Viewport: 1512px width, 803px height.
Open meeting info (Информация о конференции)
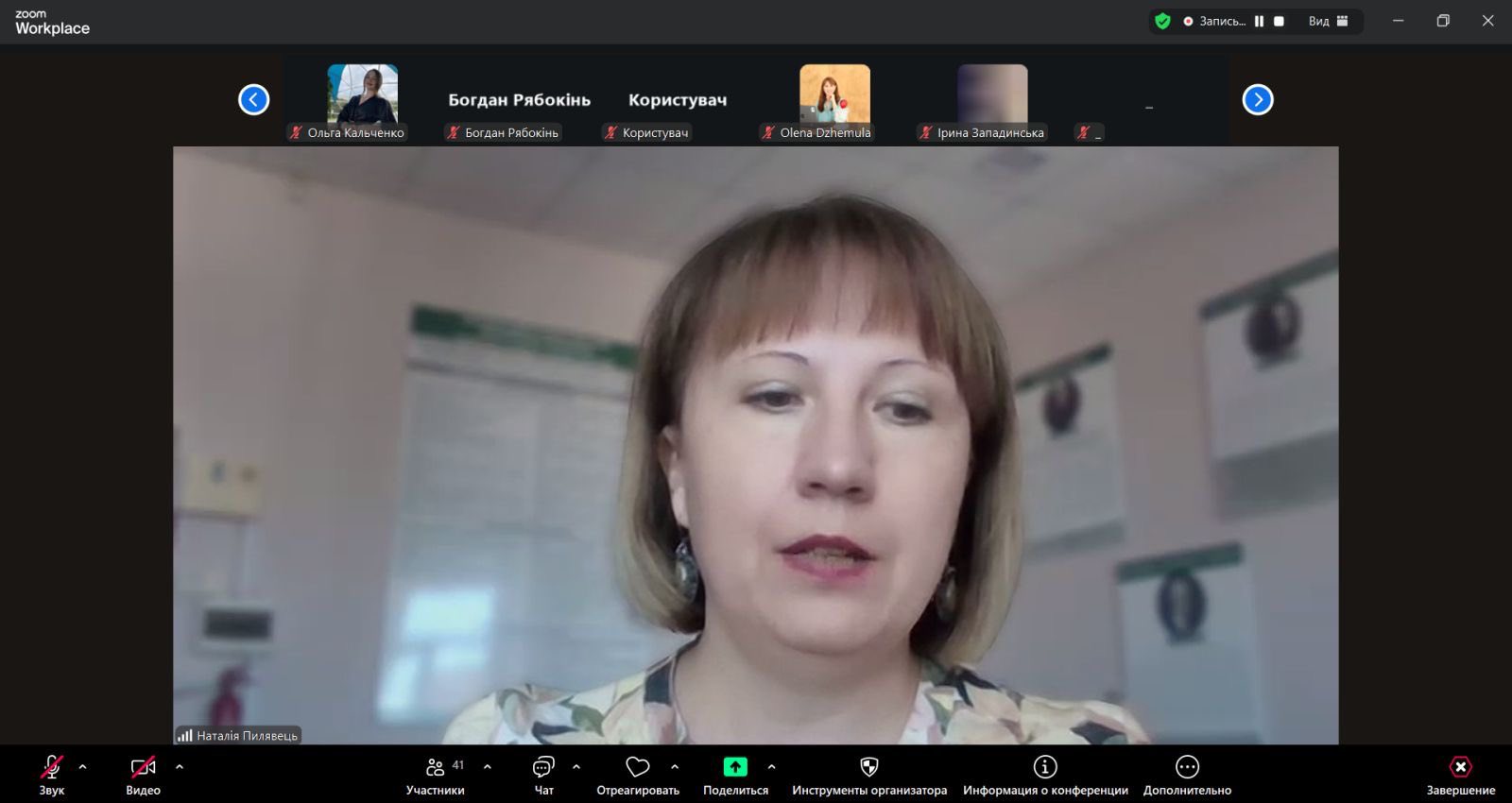coord(1045,775)
